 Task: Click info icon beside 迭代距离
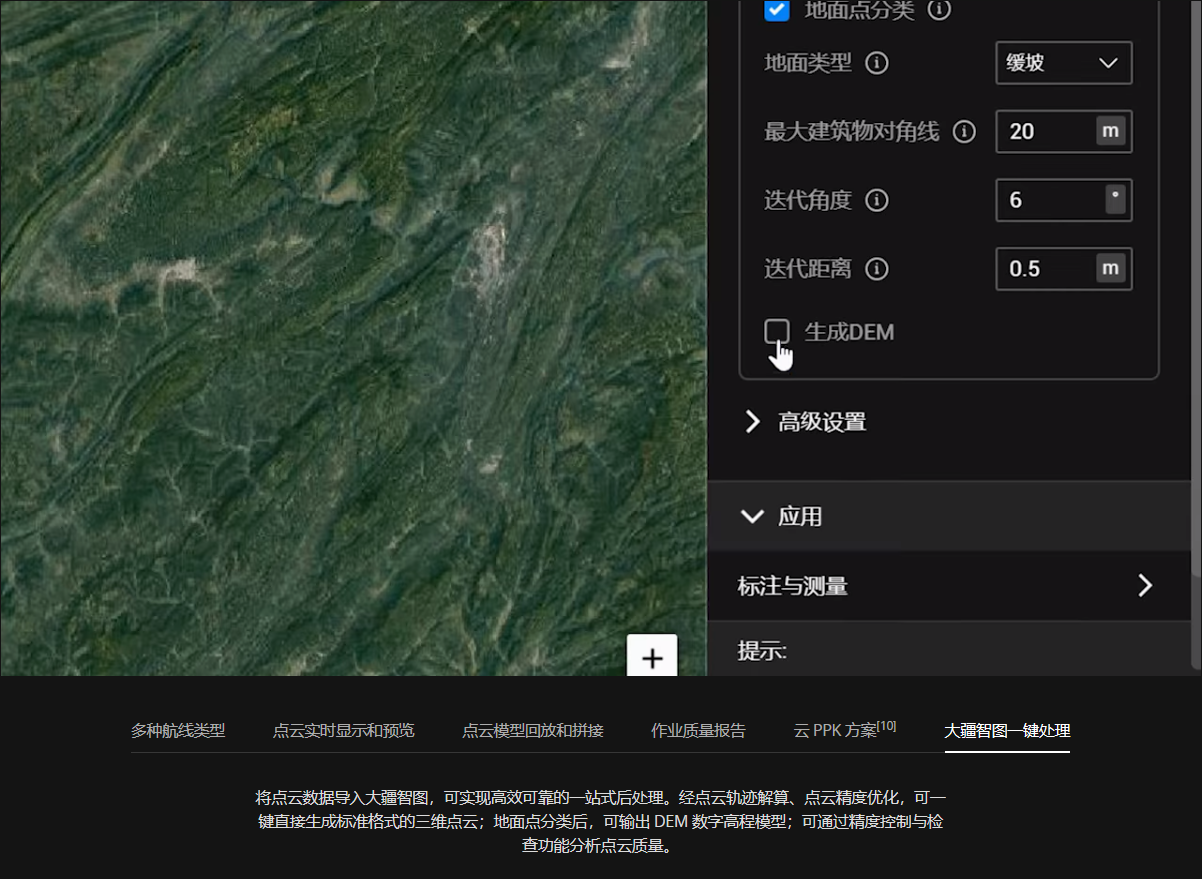tap(876, 269)
